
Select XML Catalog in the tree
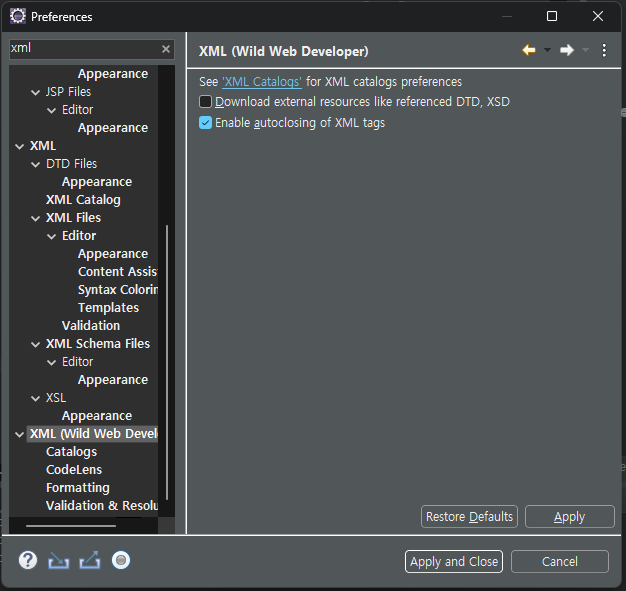click(x=83, y=200)
